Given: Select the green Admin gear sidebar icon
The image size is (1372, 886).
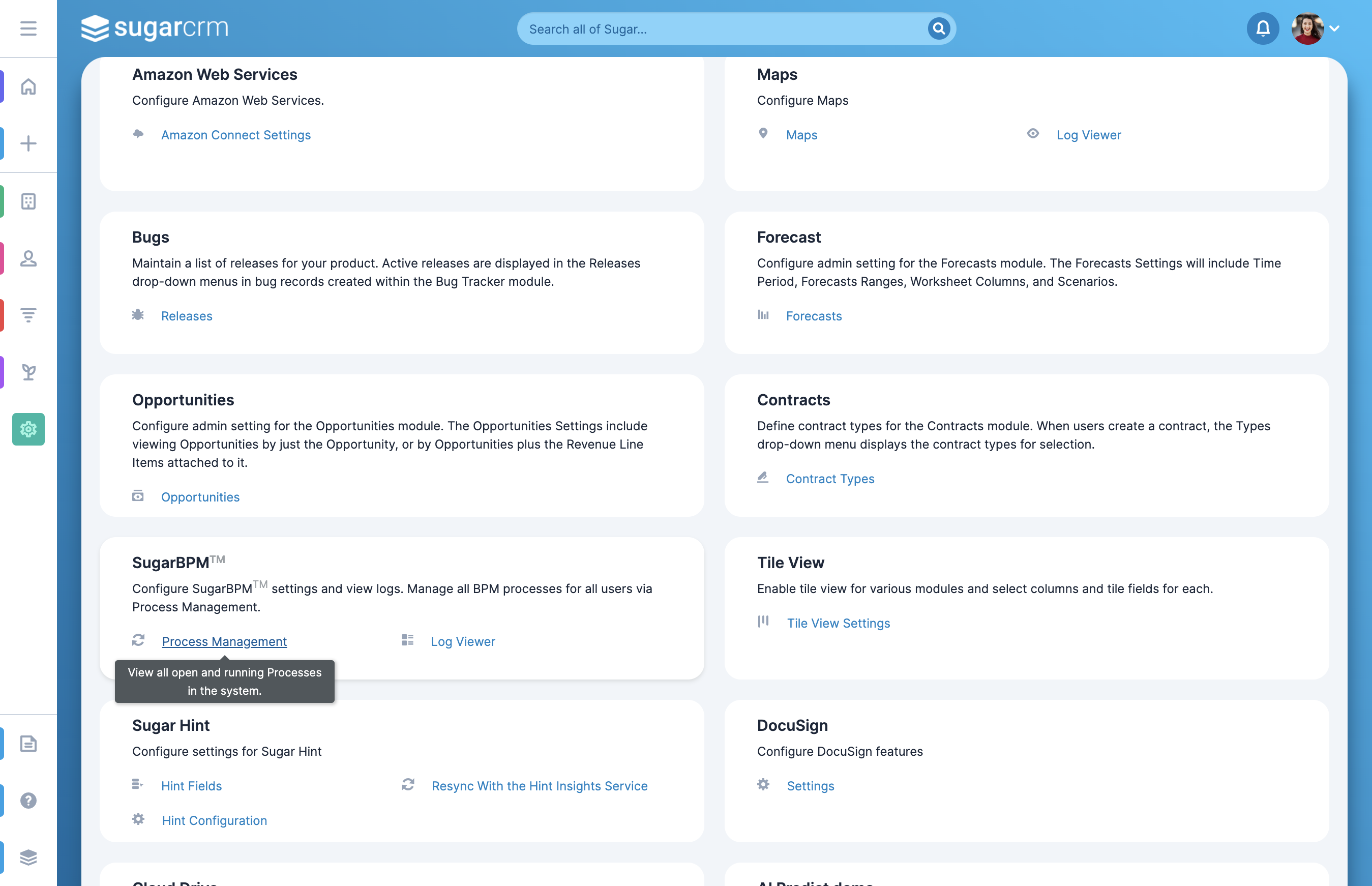Looking at the screenshot, I should pyautogui.click(x=28, y=429).
